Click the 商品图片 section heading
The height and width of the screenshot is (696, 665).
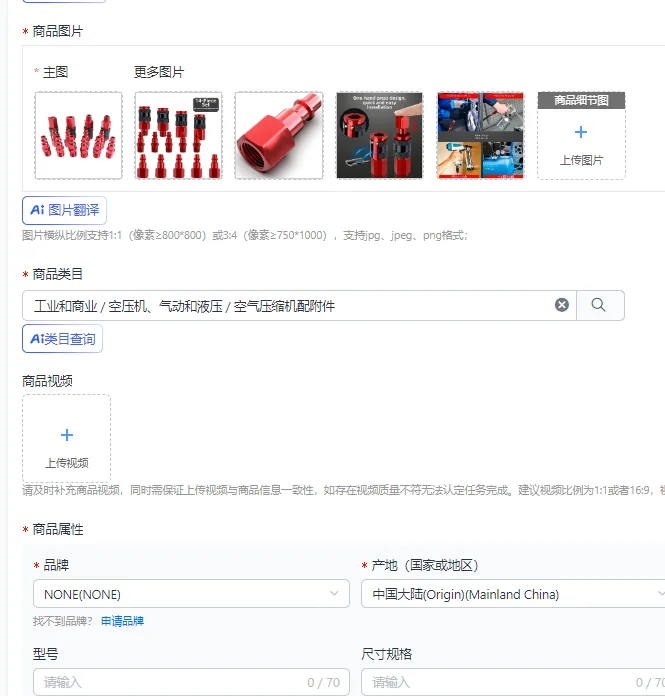58,31
